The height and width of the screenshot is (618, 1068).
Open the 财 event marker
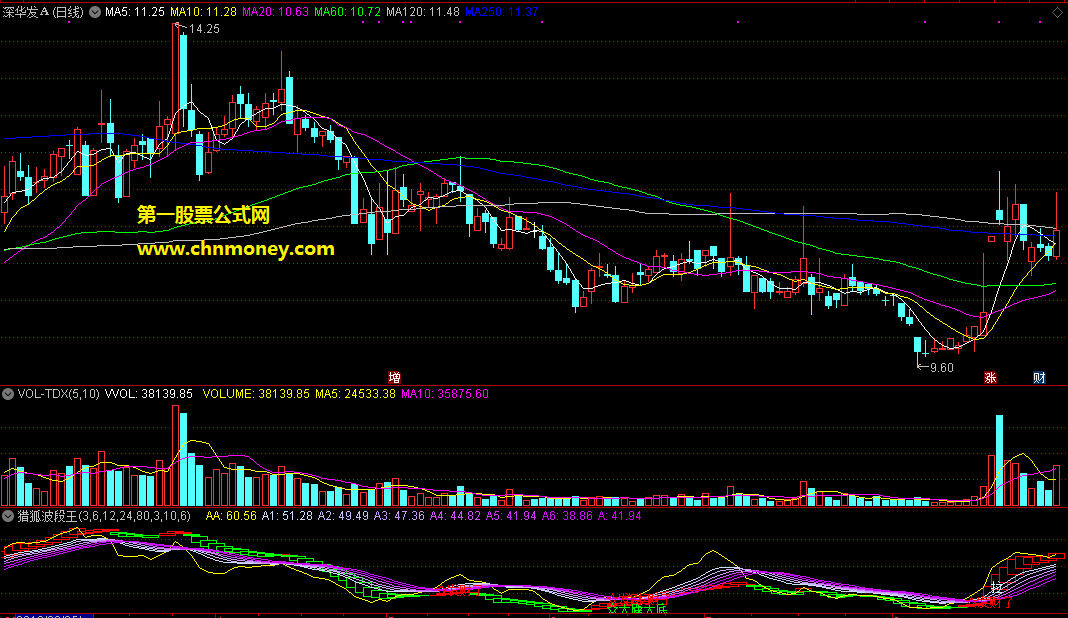coord(1039,377)
